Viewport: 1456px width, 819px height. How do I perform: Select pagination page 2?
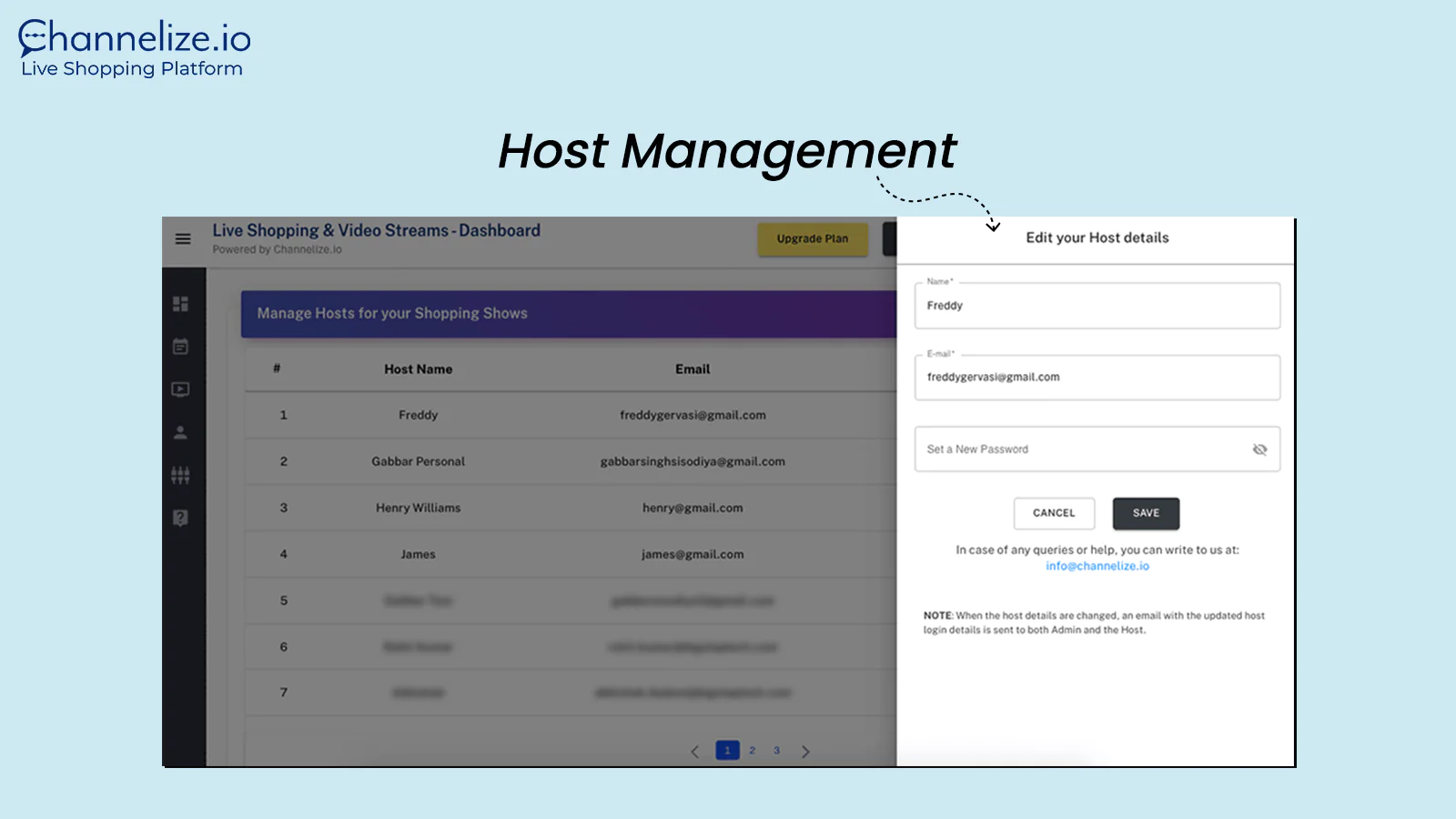tap(752, 751)
